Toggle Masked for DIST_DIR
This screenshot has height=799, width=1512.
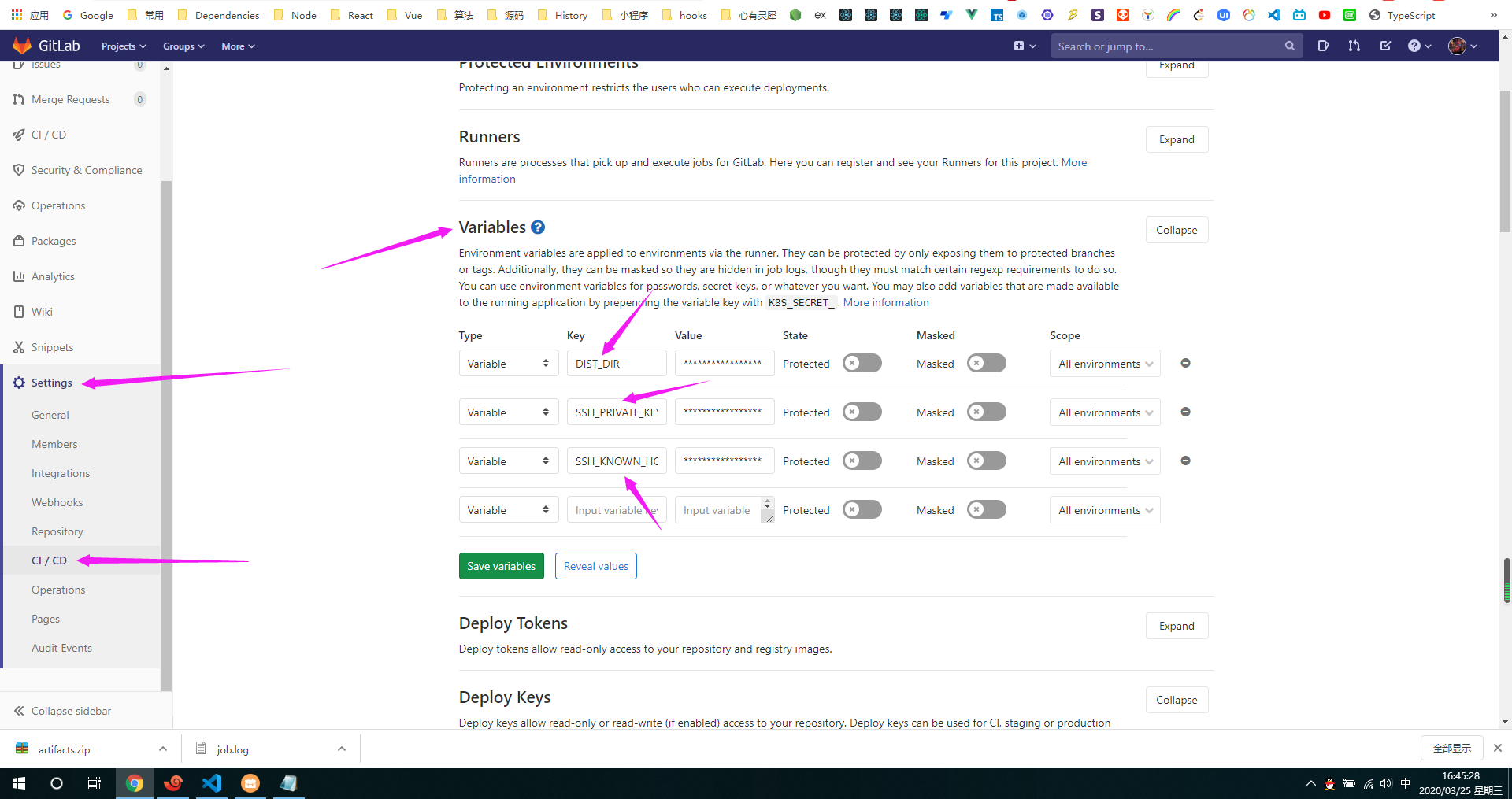987,363
